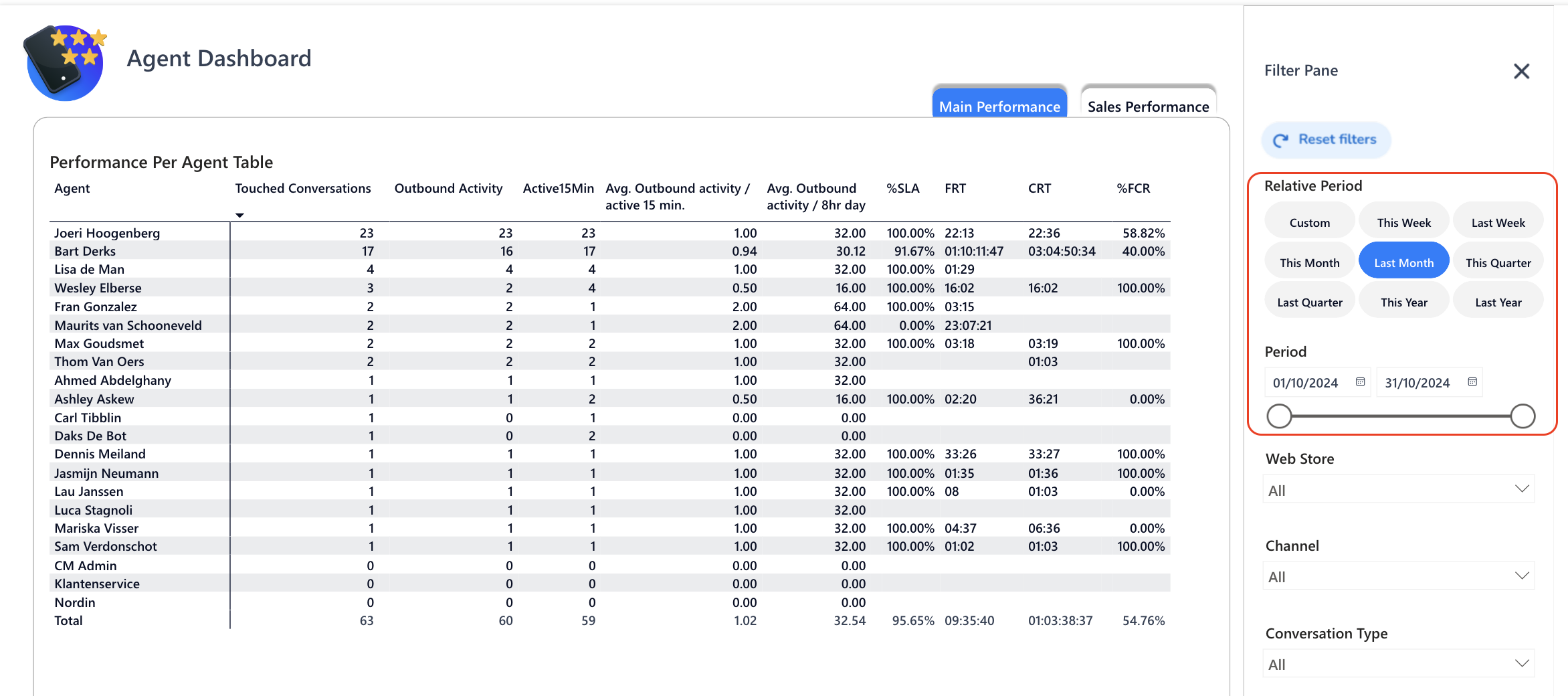Click the Touched Conversations sort arrow
The height and width of the screenshot is (696, 1568).
239,215
